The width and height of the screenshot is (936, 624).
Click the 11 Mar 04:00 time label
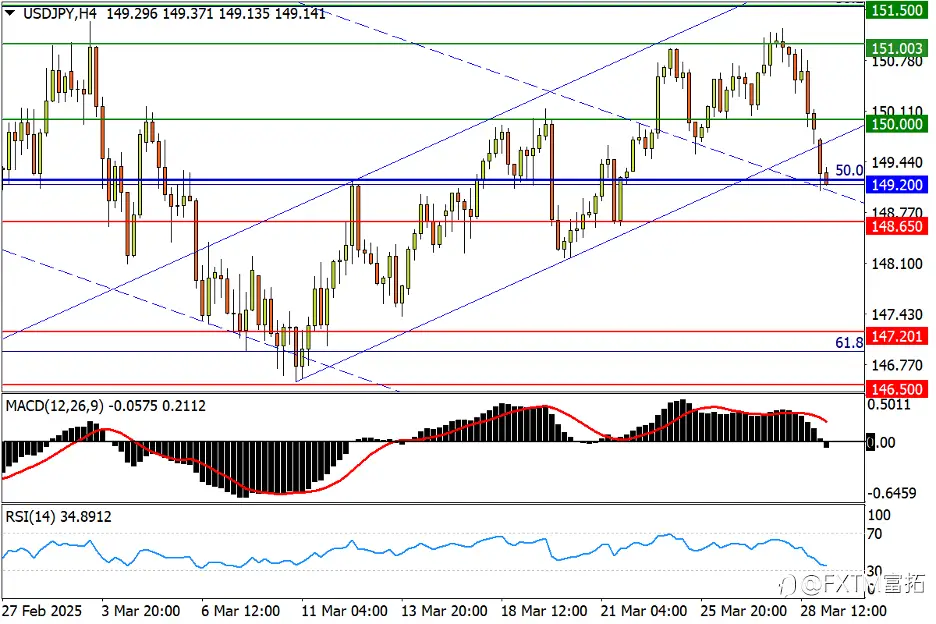[x=344, y=611]
